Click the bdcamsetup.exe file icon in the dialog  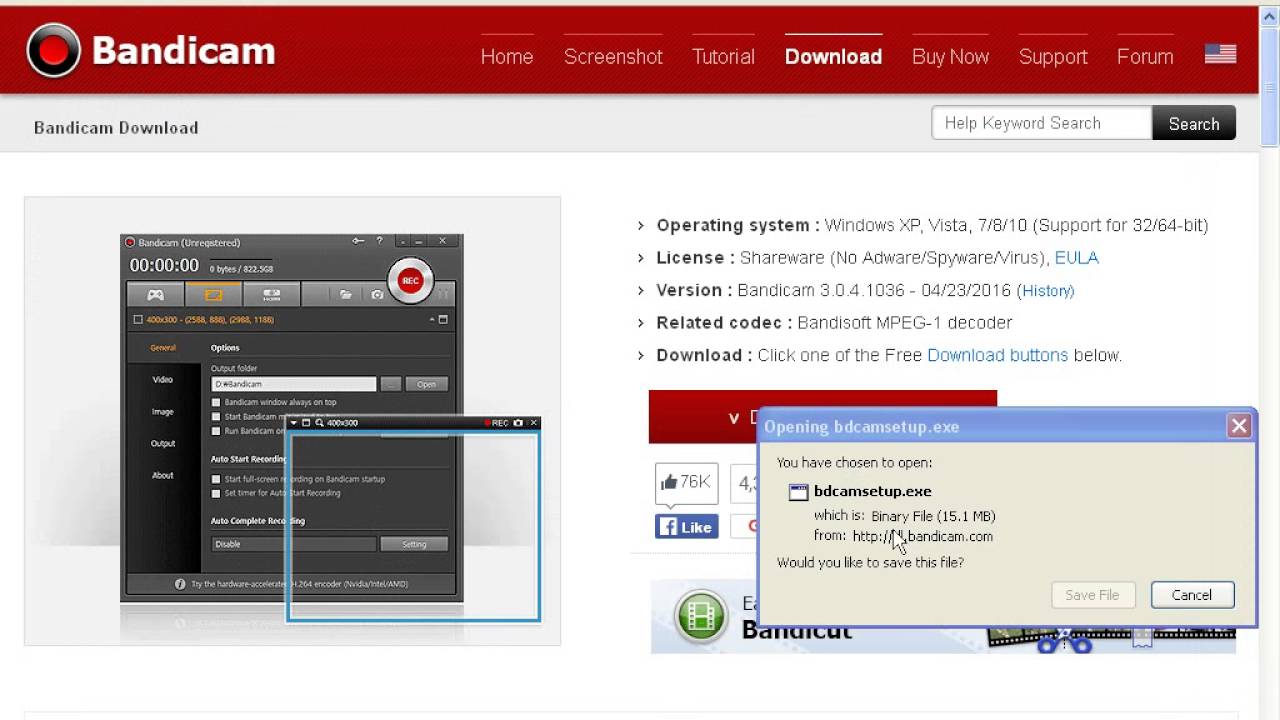pyautogui.click(x=798, y=492)
